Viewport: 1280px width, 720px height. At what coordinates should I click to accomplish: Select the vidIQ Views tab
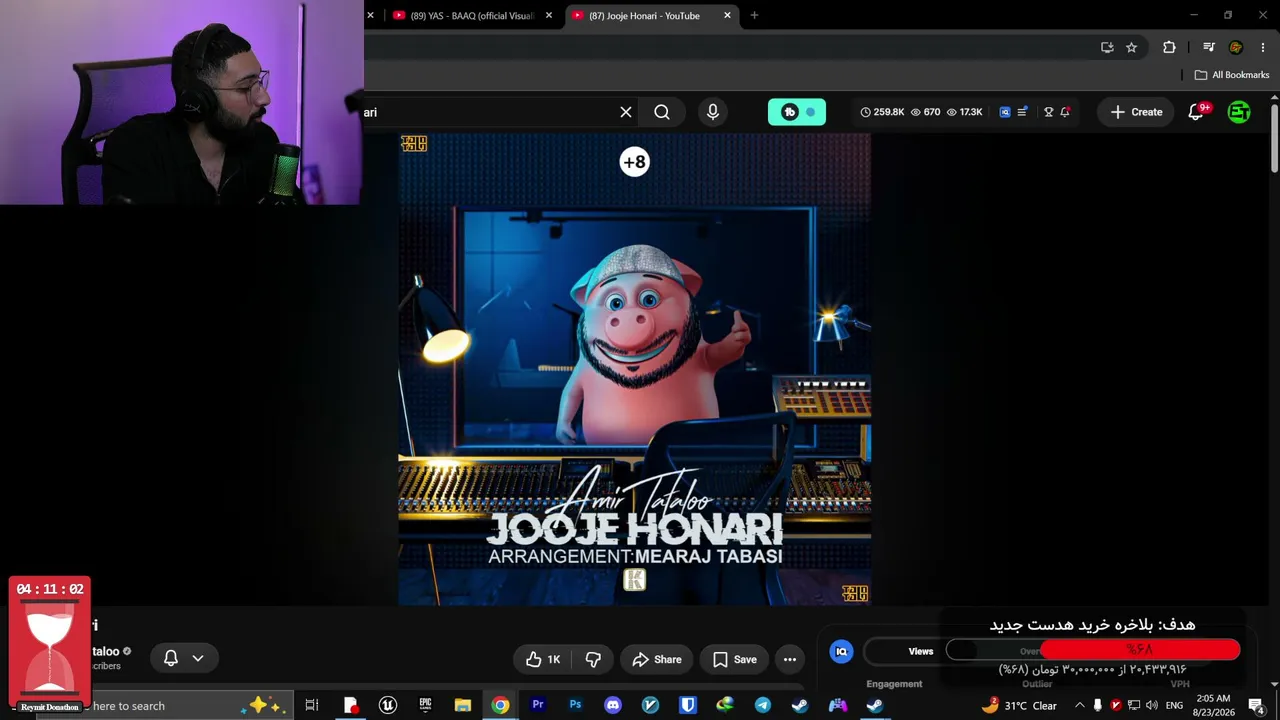click(x=920, y=652)
